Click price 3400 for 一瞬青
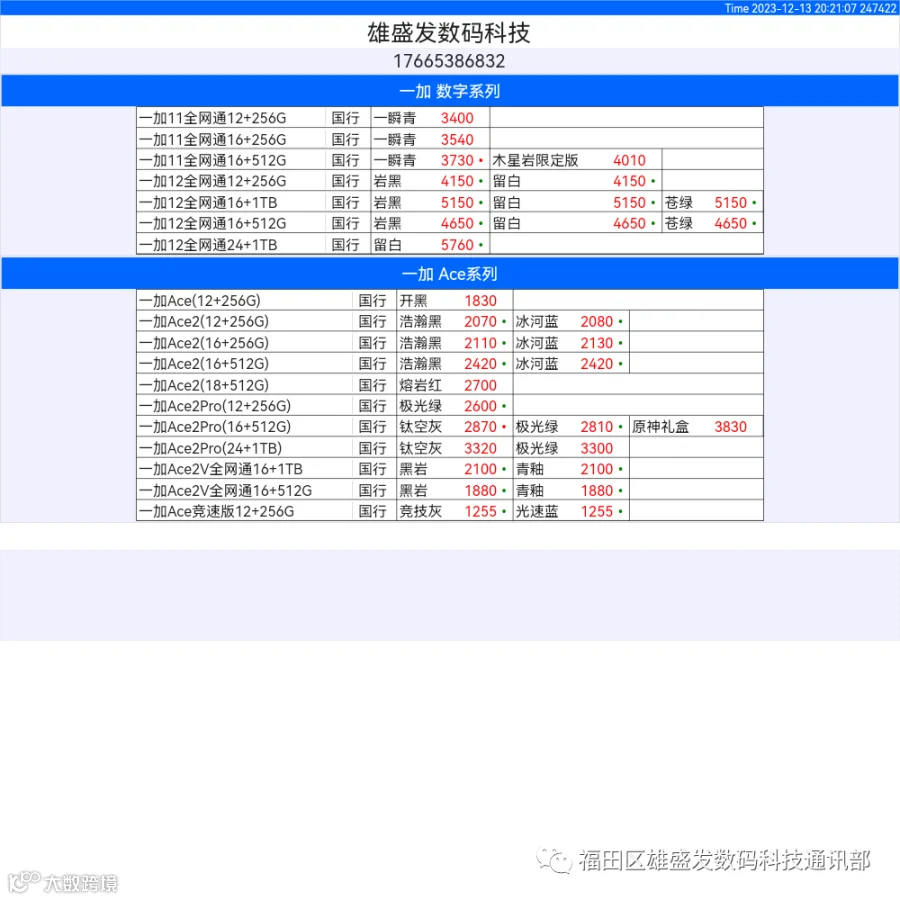 point(457,118)
